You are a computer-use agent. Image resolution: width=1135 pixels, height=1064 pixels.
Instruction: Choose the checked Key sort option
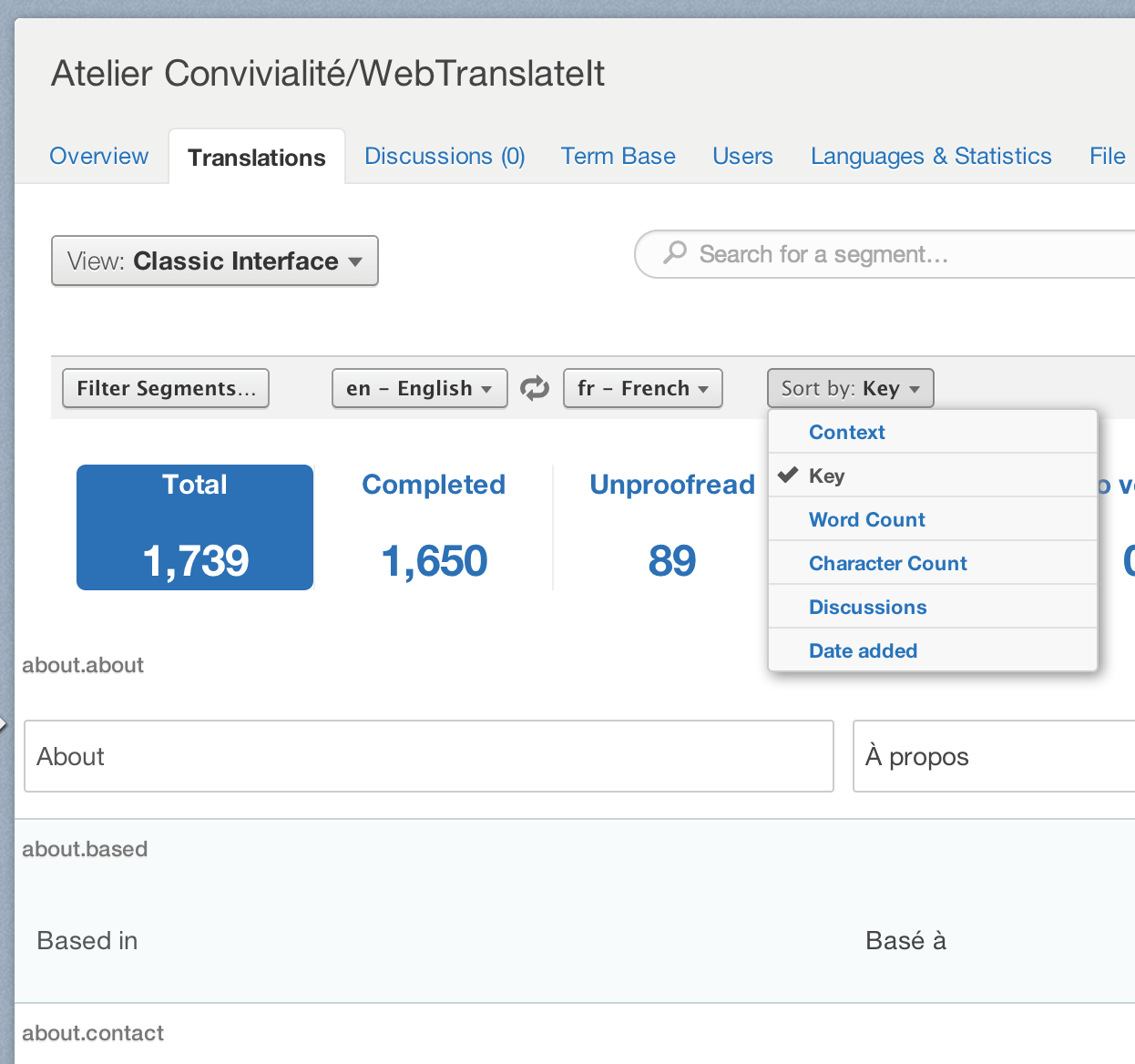[933, 476]
